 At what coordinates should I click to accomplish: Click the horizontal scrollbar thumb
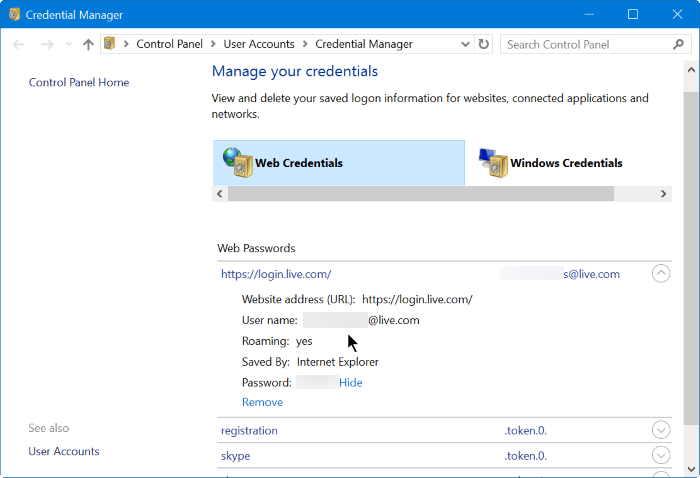[x=421, y=194]
